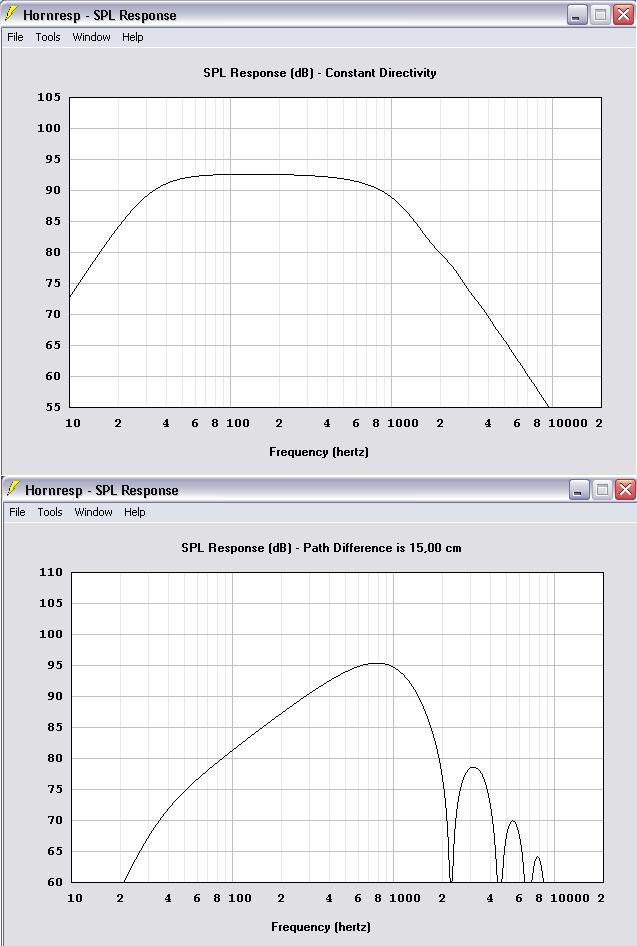Open Tools menu in Constant Directivity window
The height and width of the screenshot is (946, 637).
click(x=48, y=37)
